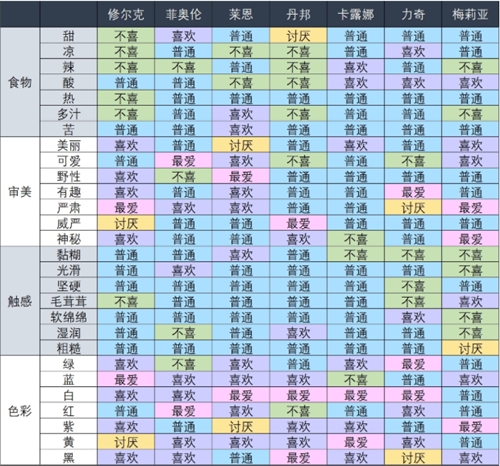Select the 毛茸茸 row label
This screenshot has width=500, height=466.
point(69,301)
